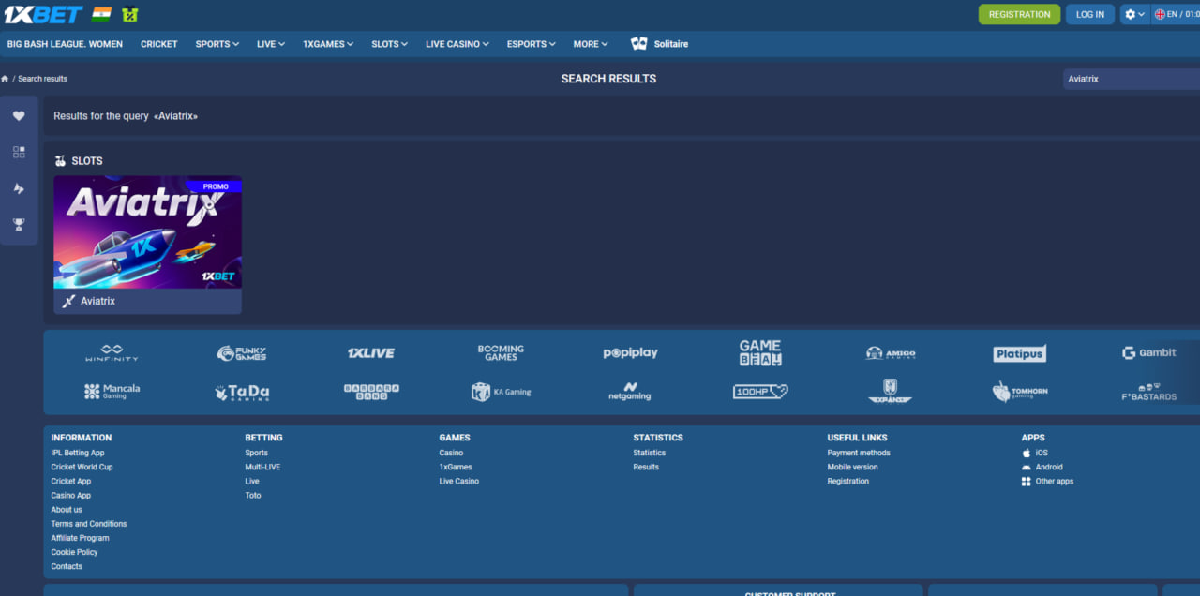
Task: Open Expanse provider logo
Action: pos(890,392)
